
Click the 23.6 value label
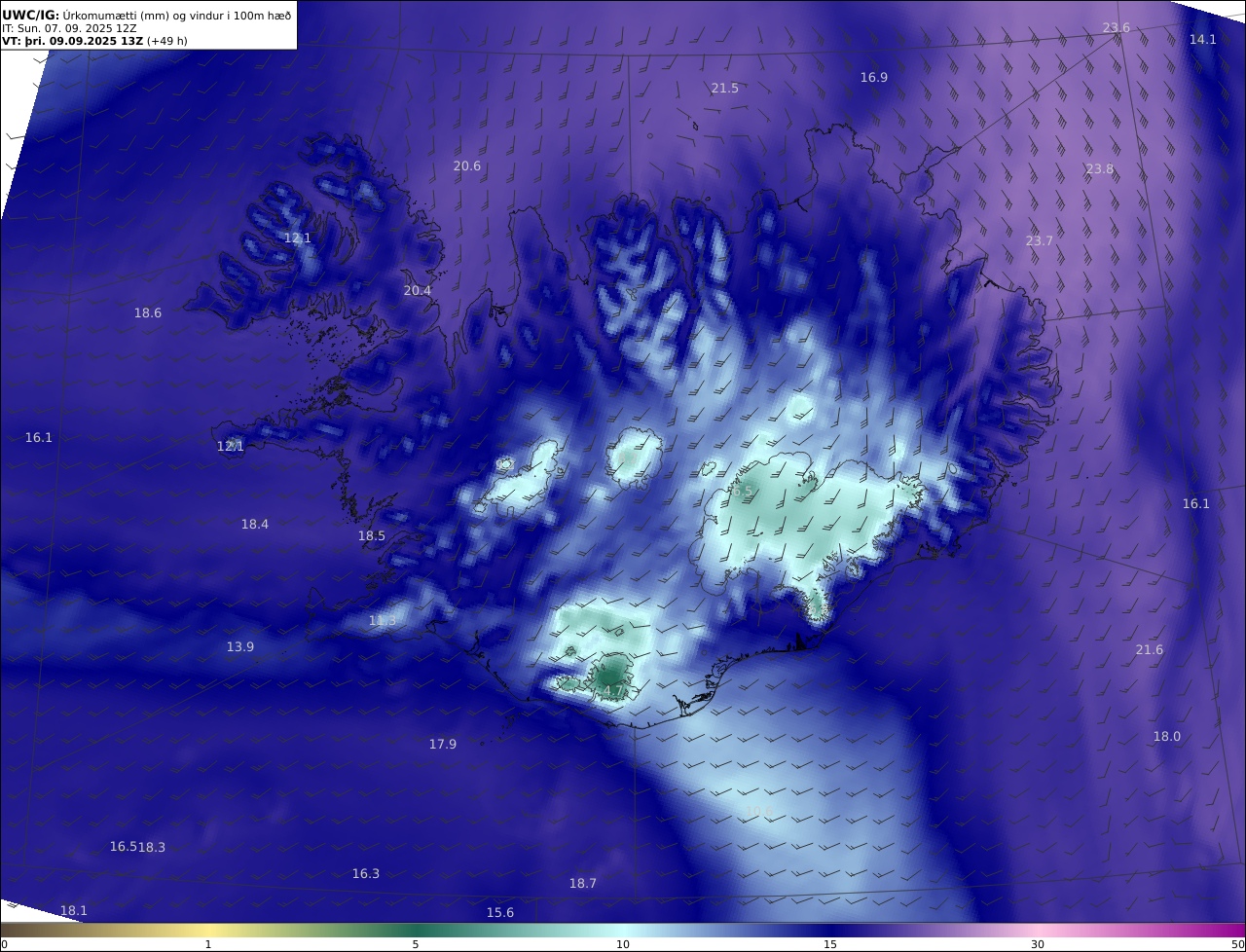[1116, 27]
